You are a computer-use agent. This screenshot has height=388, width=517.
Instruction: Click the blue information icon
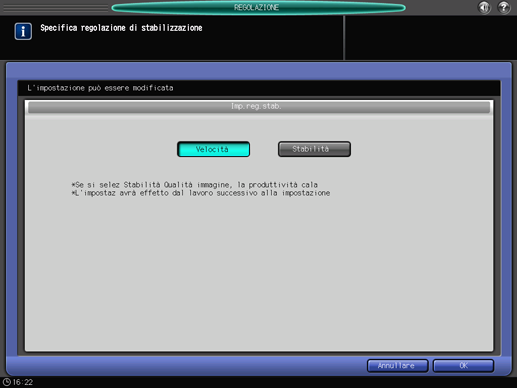click(23, 31)
